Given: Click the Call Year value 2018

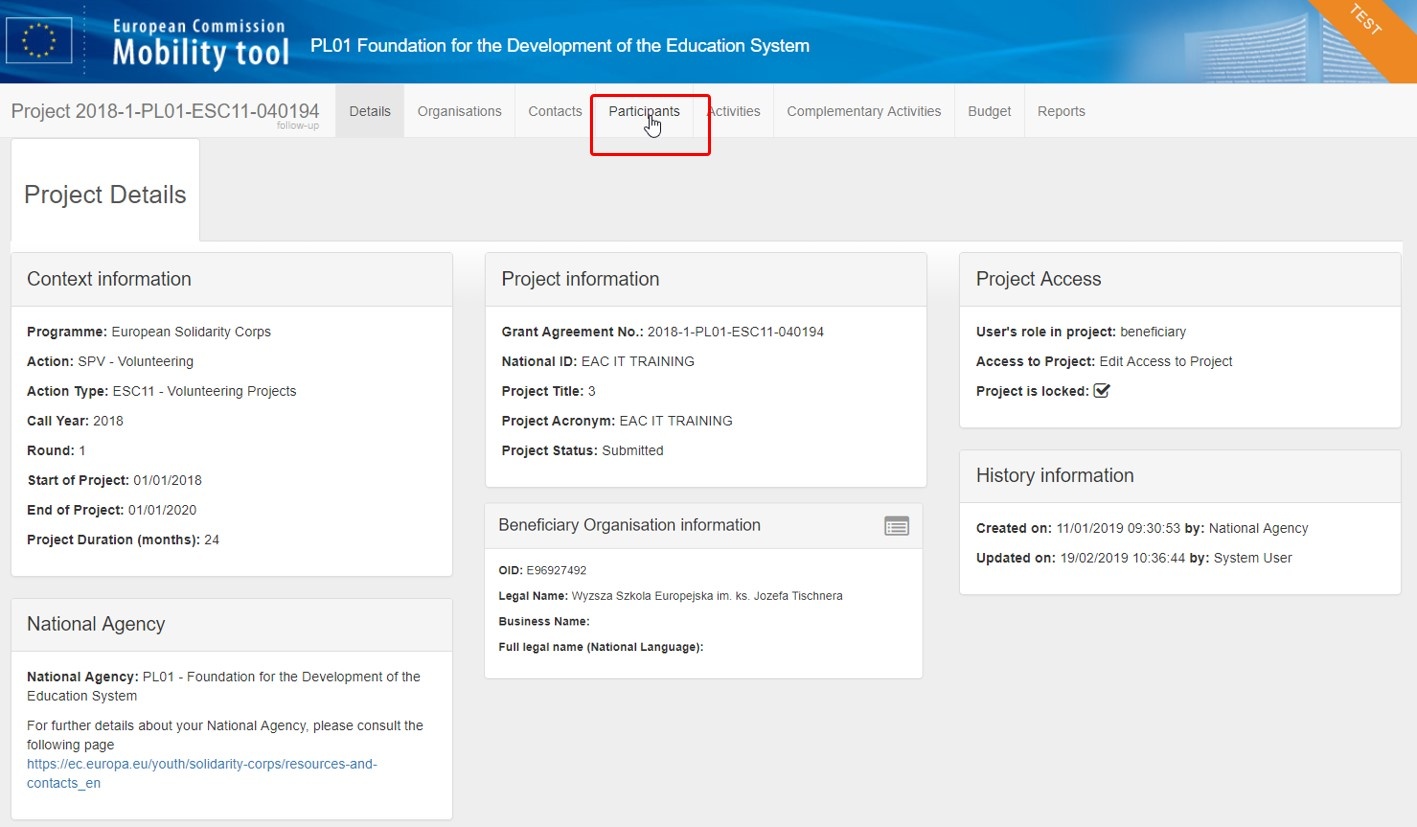Looking at the screenshot, I should 108,421.
